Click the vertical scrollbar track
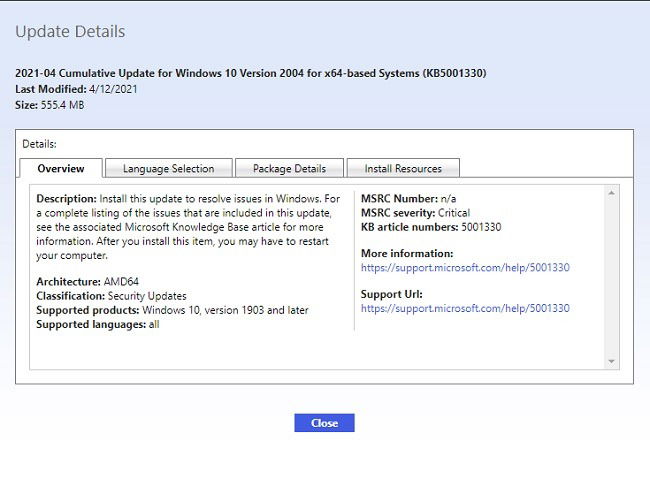The image size is (650, 494). click(x=611, y=277)
